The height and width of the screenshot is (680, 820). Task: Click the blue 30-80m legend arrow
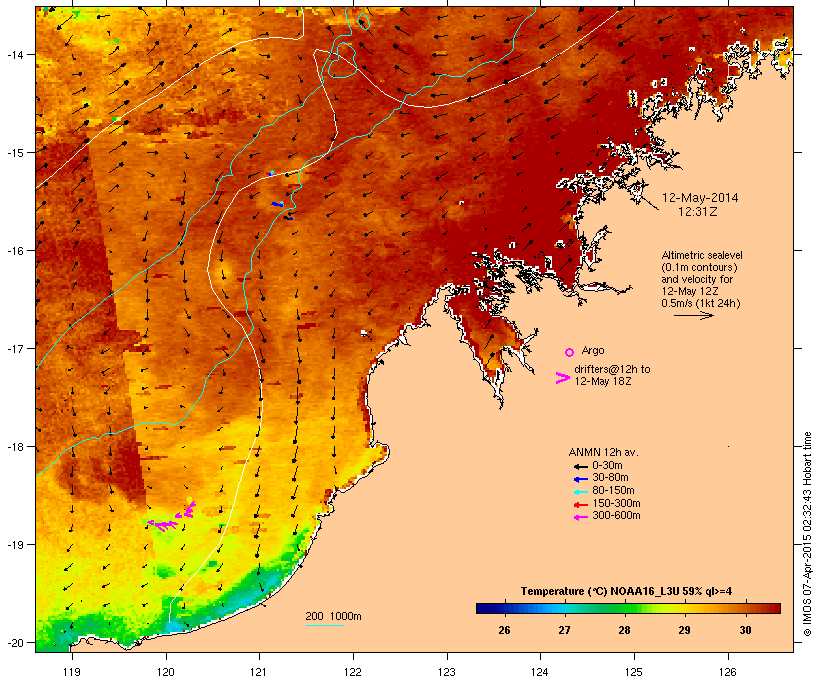point(580,479)
